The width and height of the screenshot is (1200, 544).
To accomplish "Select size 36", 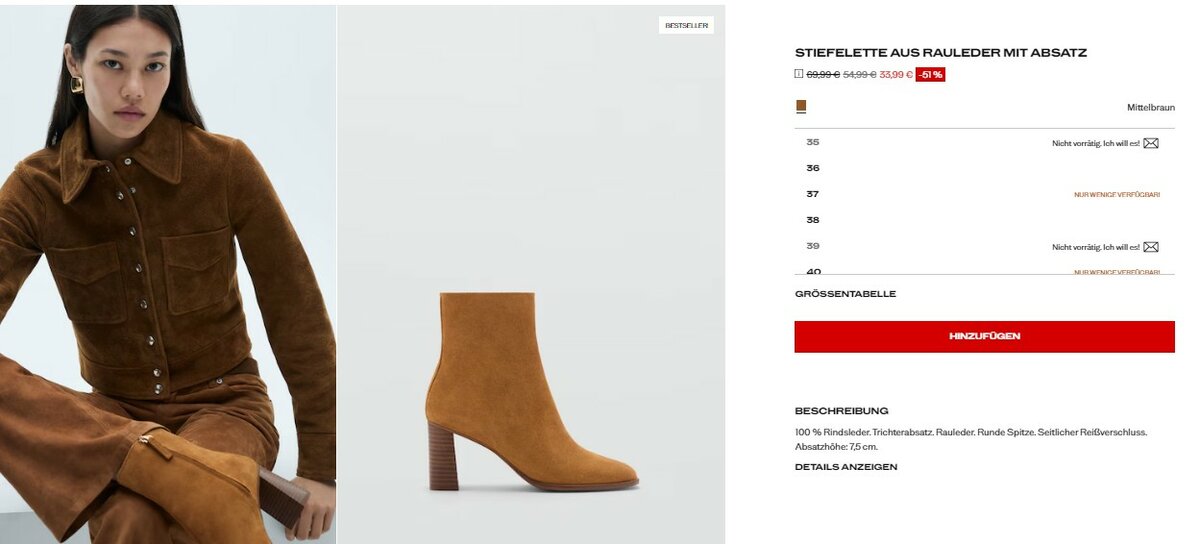I will [813, 168].
